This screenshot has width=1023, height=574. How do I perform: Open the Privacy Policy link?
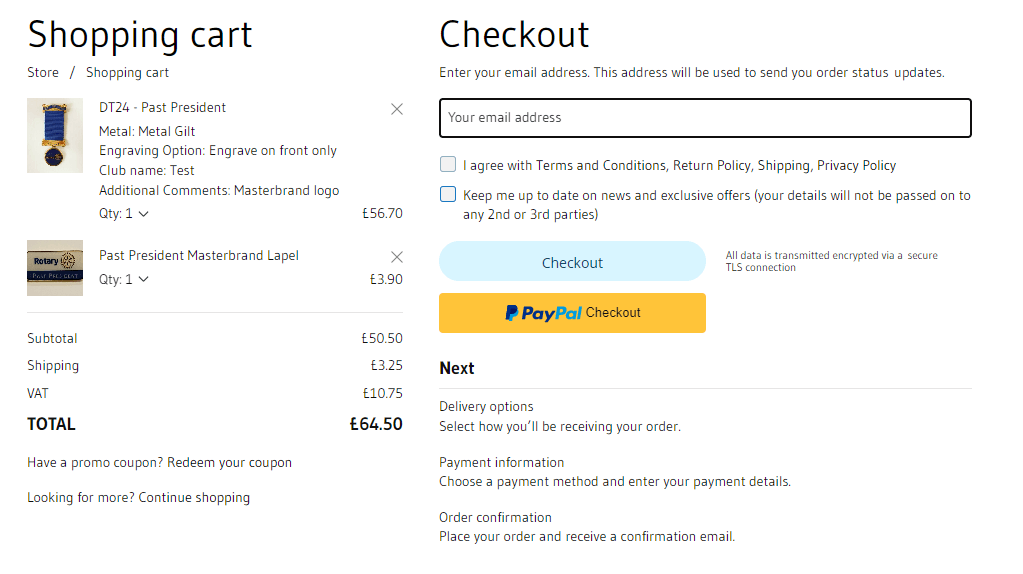(856, 166)
